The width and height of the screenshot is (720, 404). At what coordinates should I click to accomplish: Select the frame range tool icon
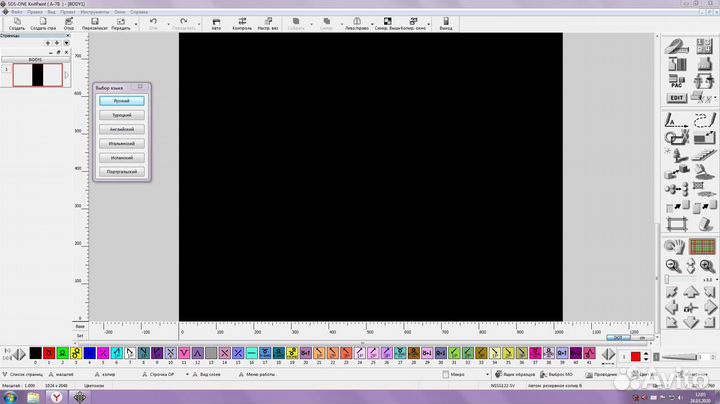click(676, 224)
